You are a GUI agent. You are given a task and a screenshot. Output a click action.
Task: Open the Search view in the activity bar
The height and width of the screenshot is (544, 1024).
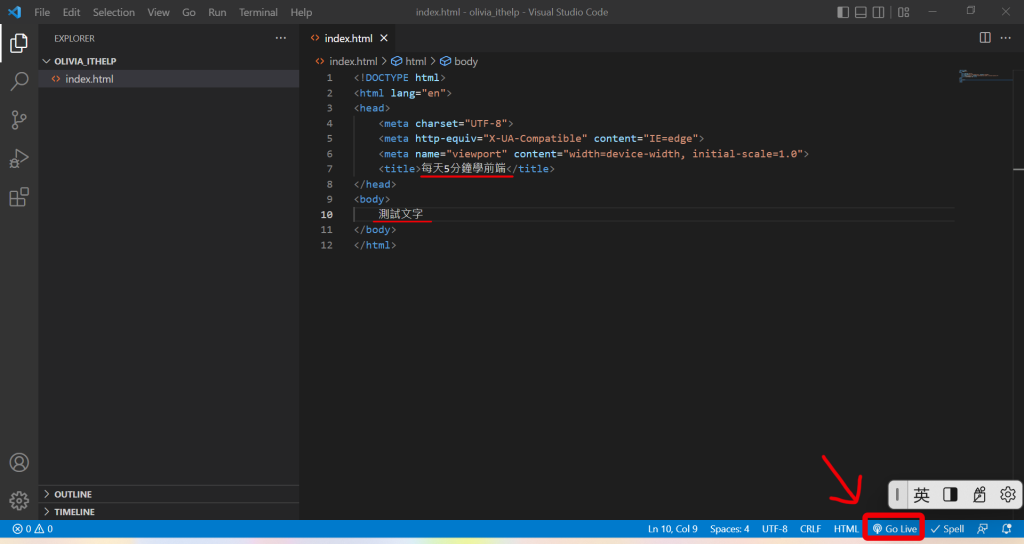[19, 82]
